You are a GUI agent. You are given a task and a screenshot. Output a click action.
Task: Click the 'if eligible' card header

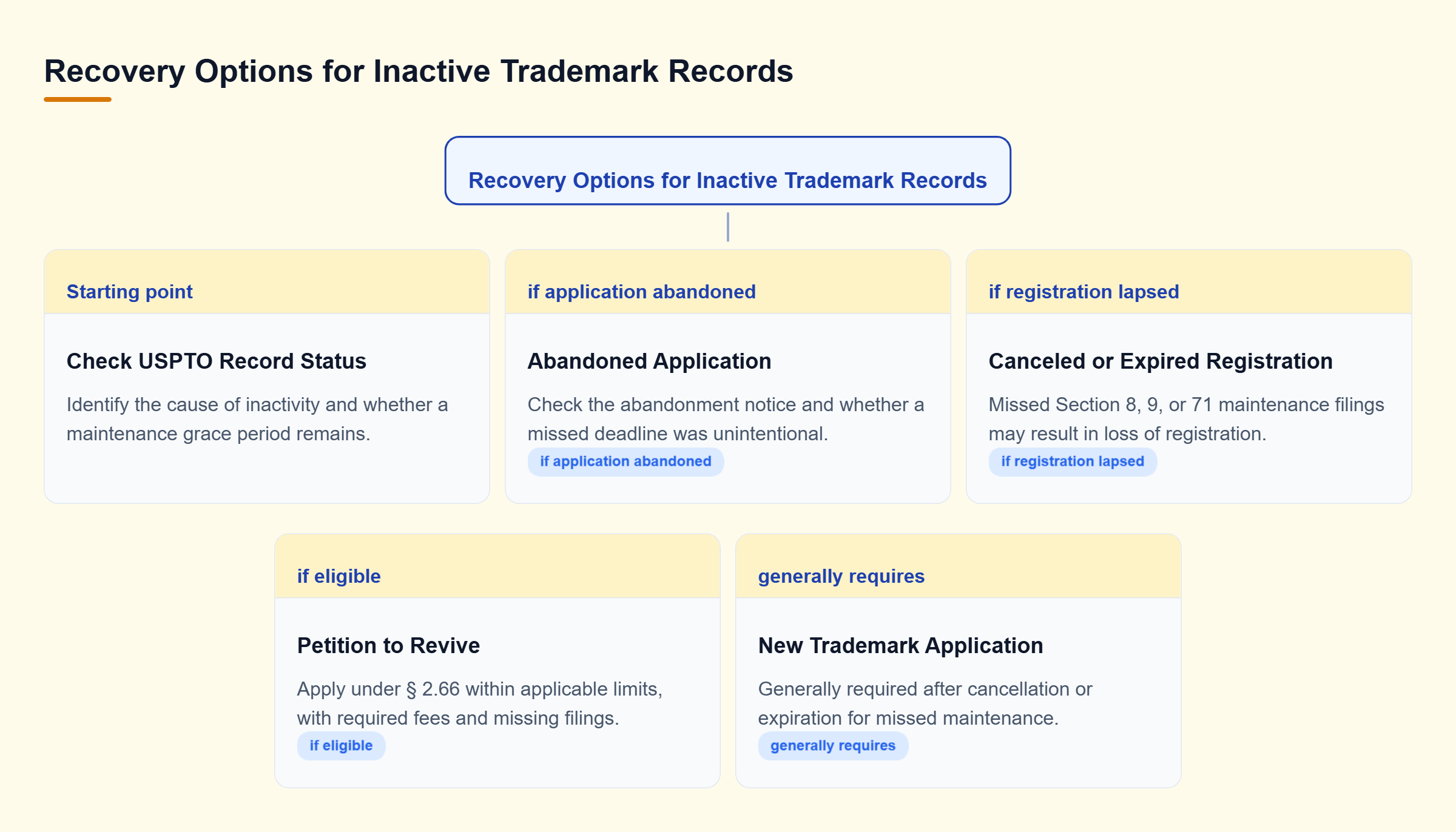(497, 566)
